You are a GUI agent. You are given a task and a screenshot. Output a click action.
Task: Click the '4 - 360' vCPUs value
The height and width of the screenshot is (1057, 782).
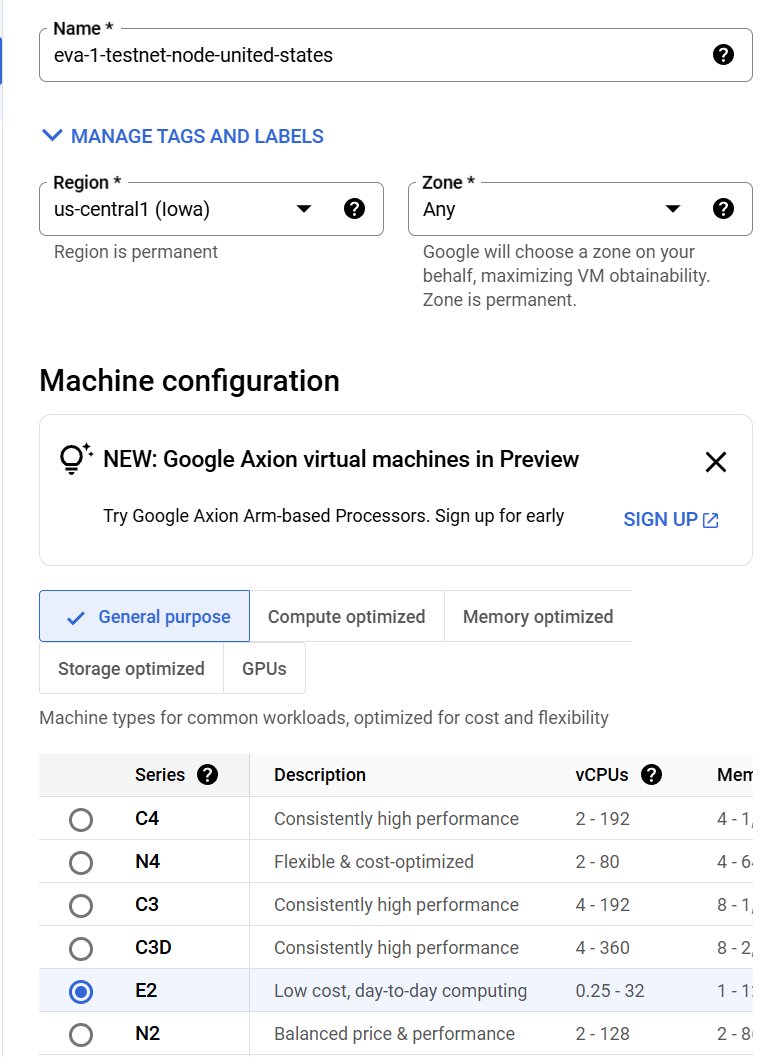[x=602, y=948]
